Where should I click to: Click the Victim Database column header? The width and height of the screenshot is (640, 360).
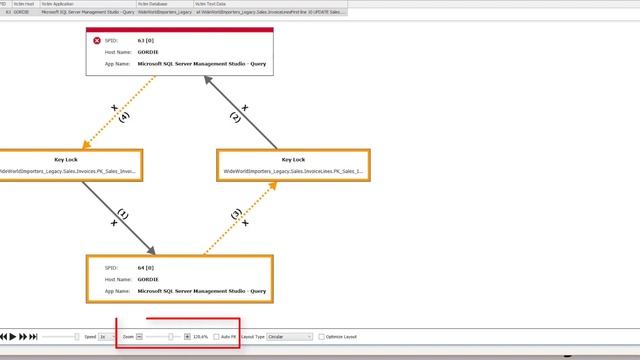(x=165, y=4)
